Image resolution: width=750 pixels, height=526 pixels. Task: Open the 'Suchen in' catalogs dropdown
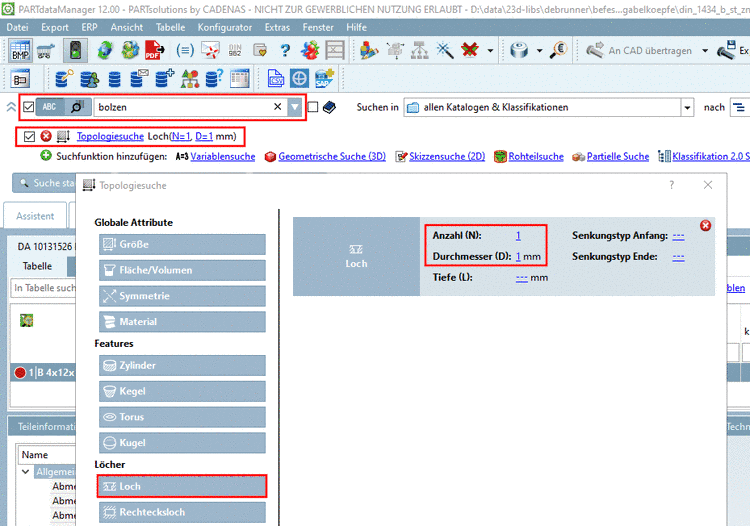coord(687,107)
